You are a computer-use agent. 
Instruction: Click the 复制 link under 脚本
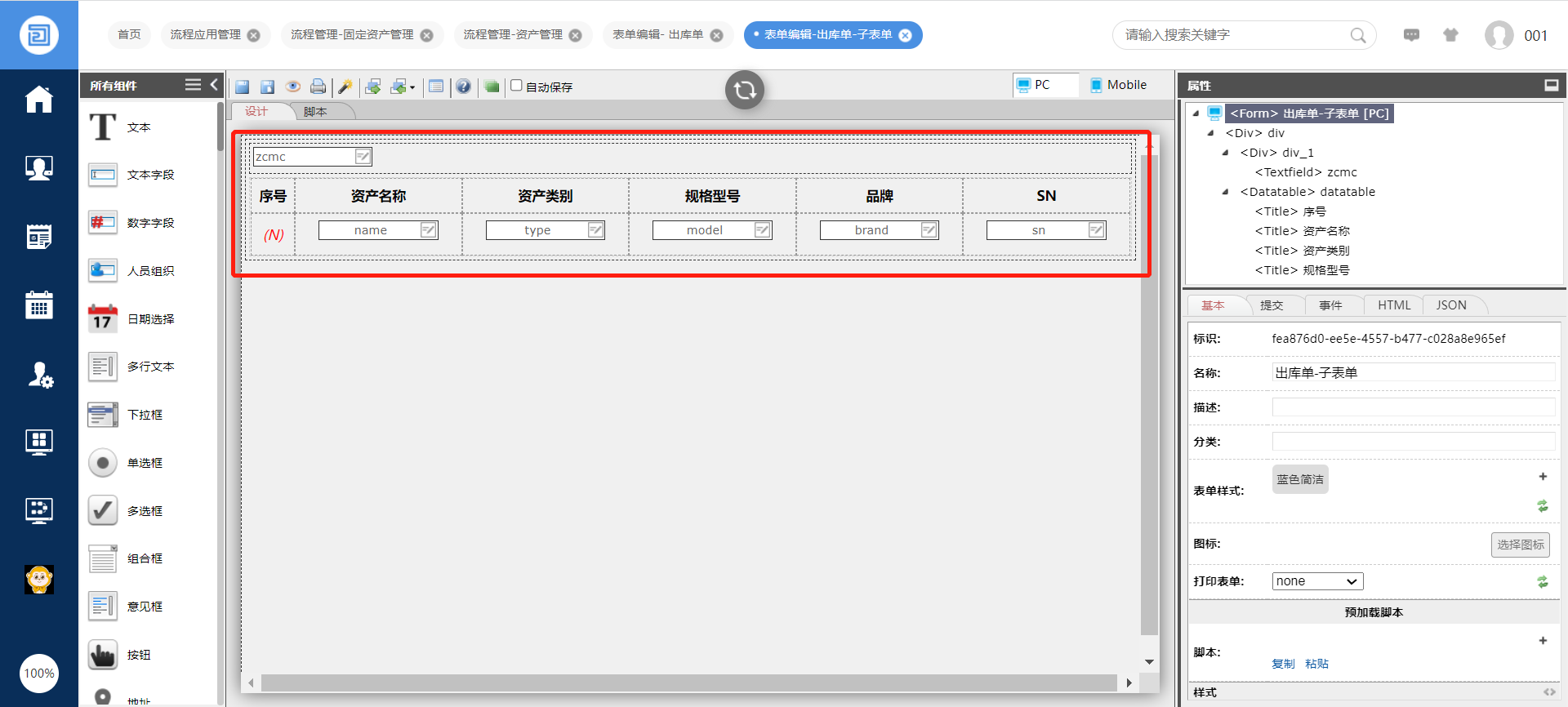pos(1283,664)
